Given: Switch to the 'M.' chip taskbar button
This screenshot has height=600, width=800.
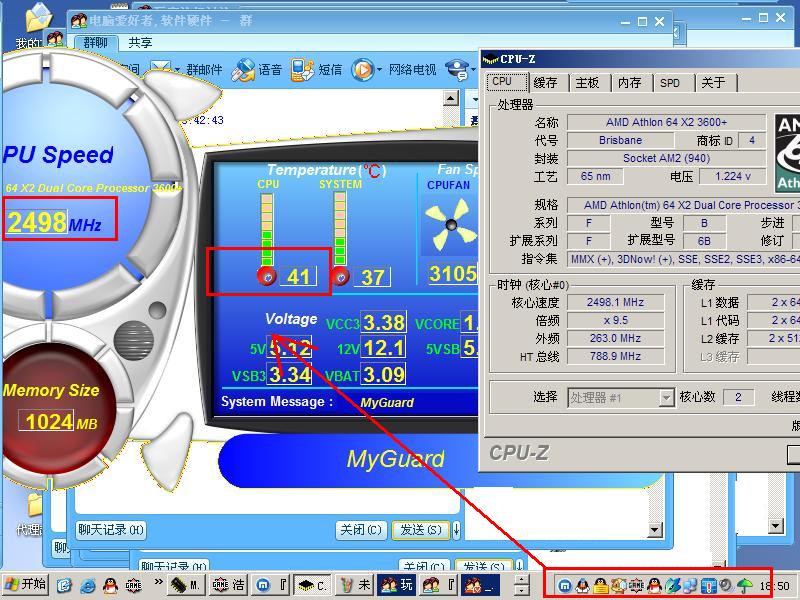Looking at the screenshot, I should [185, 585].
